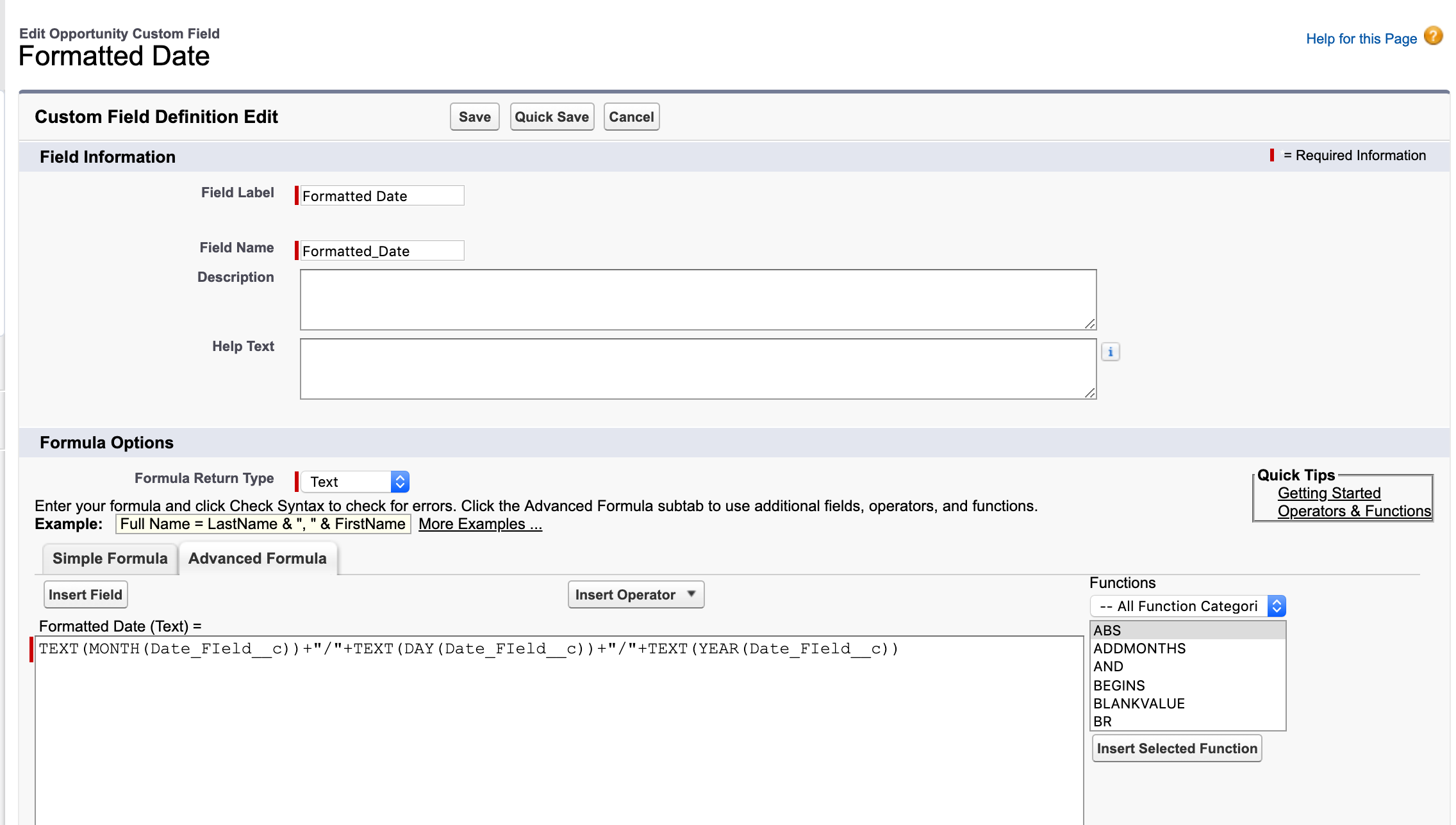1456x825 pixels.
Task: Open the Getting Started quick tip
Action: click(1328, 493)
